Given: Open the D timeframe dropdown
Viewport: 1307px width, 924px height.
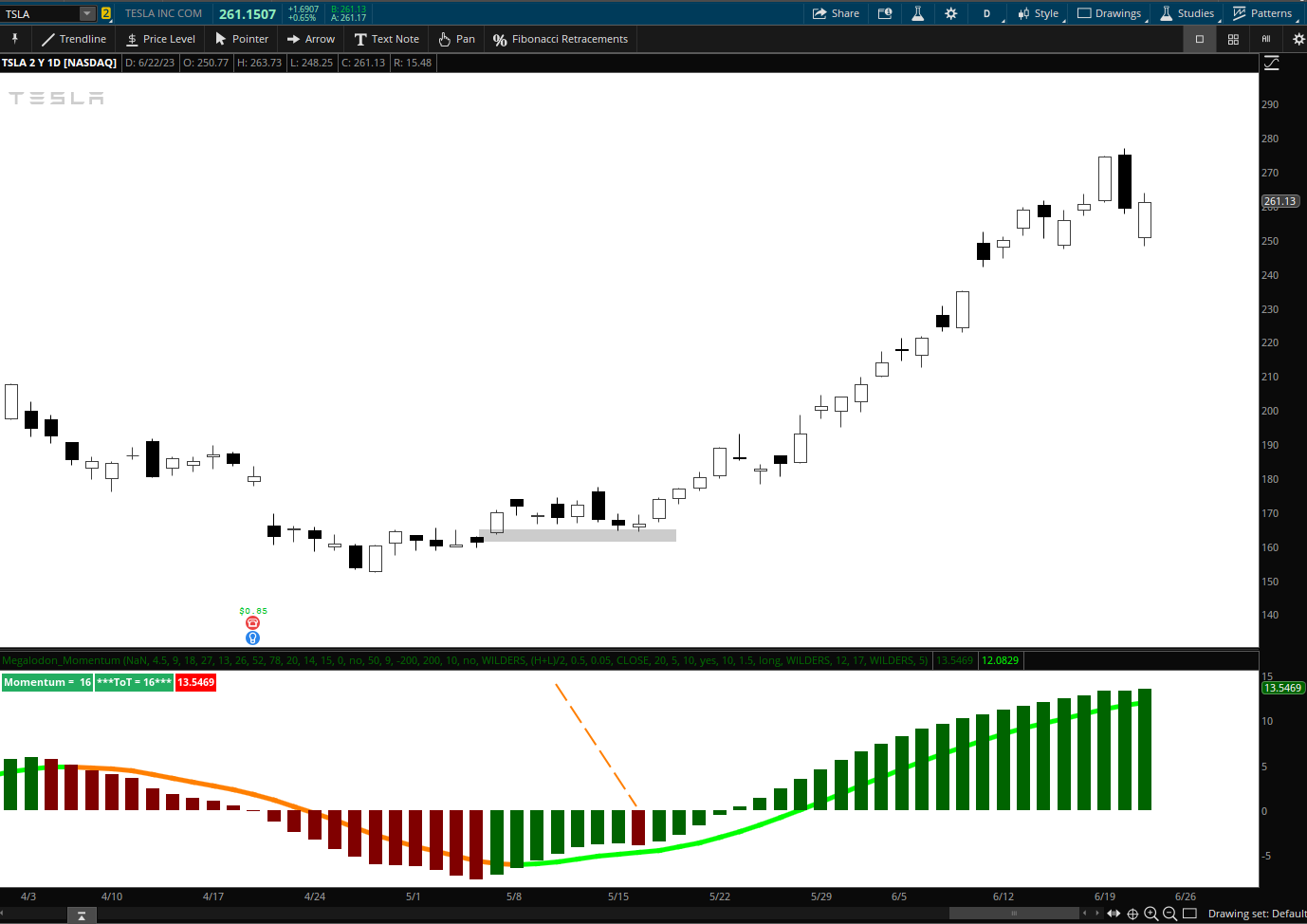Looking at the screenshot, I should pyautogui.click(x=986, y=13).
